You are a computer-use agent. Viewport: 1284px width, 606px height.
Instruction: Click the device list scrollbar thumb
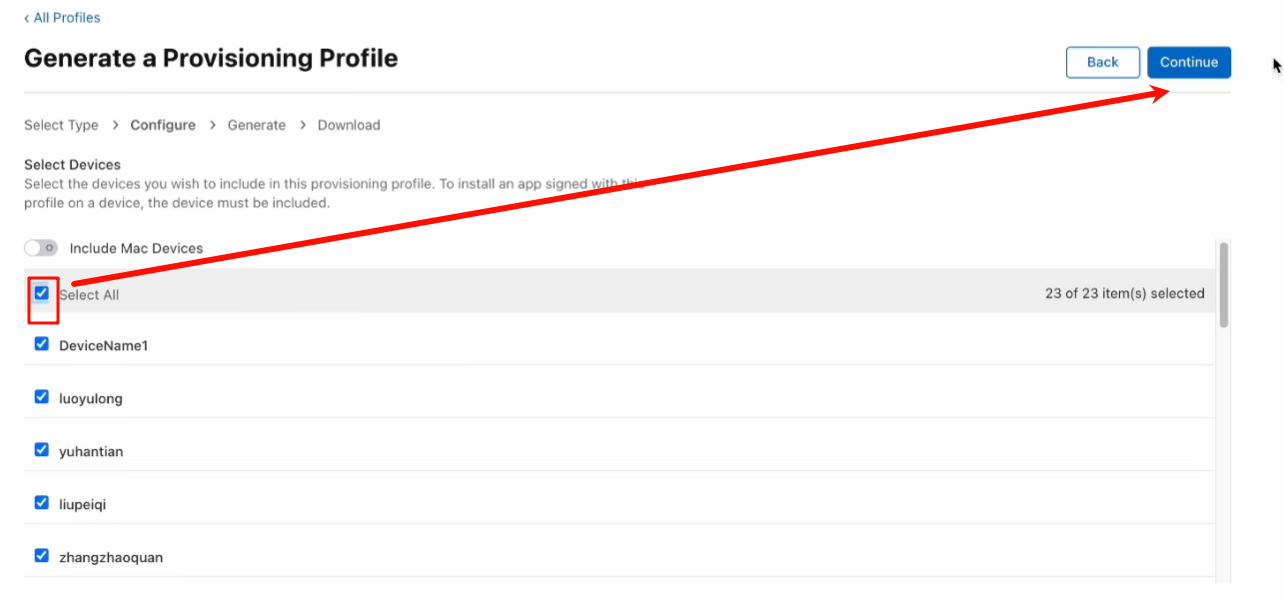coord(1224,285)
